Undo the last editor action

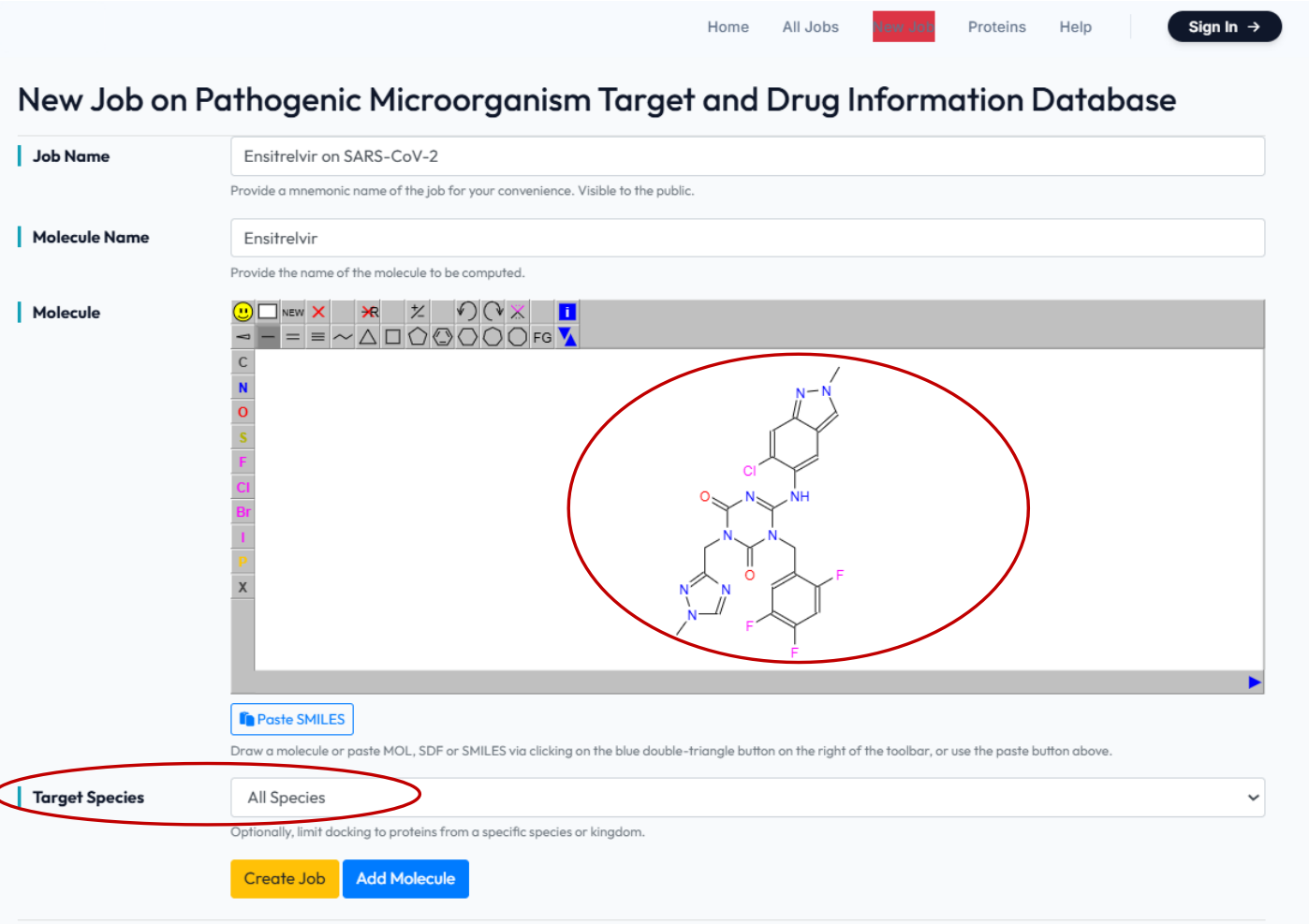tap(466, 312)
